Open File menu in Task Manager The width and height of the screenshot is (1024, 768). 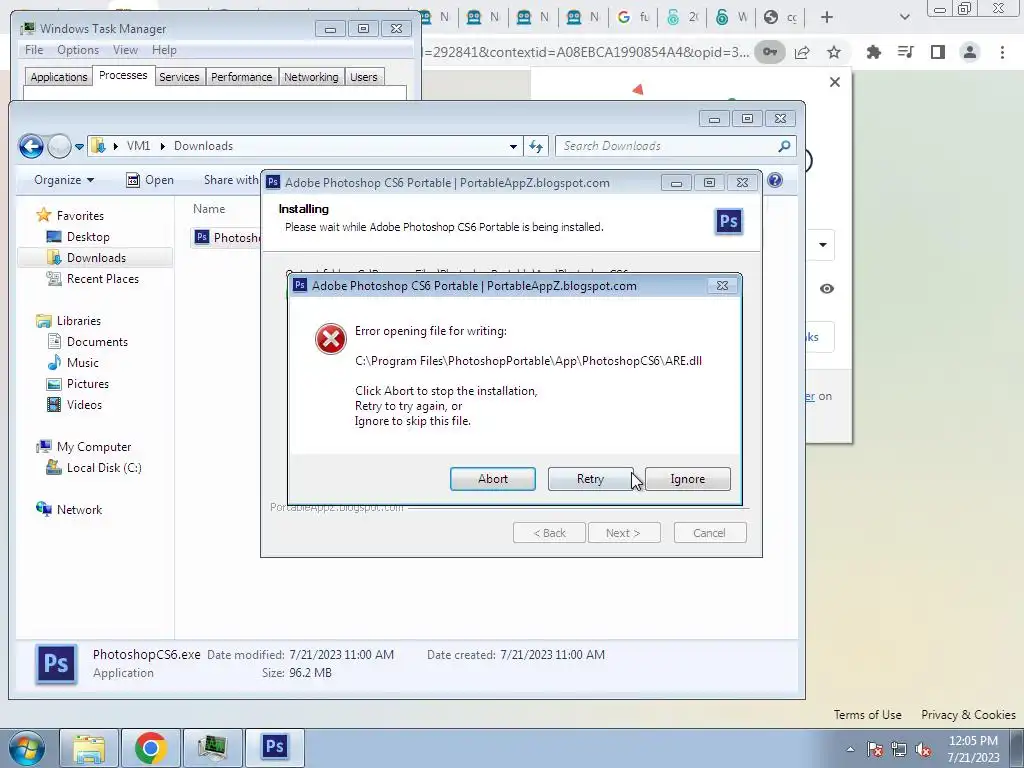[34, 50]
